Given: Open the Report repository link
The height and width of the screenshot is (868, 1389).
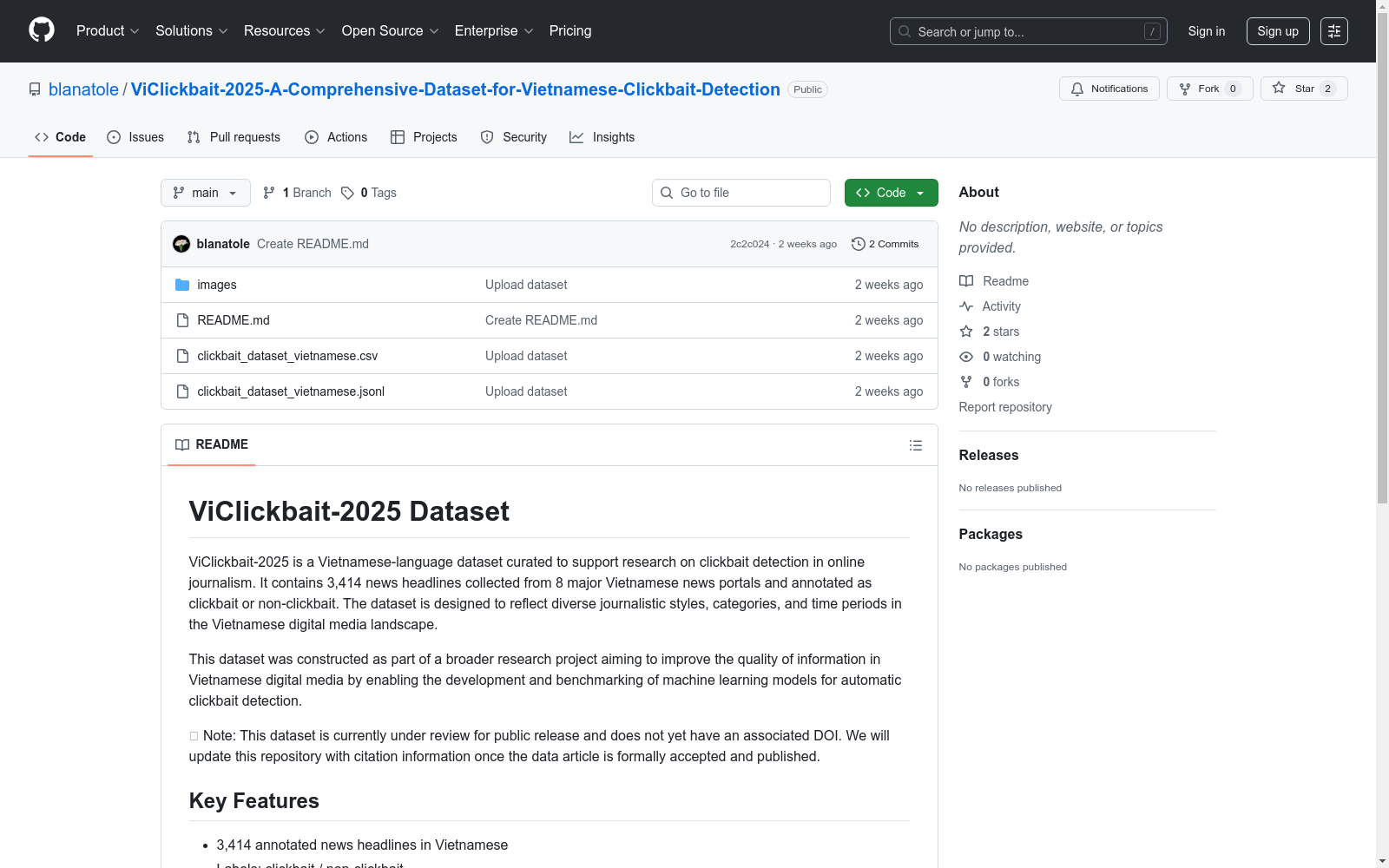Looking at the screenshot, I should pos(1005,407).
